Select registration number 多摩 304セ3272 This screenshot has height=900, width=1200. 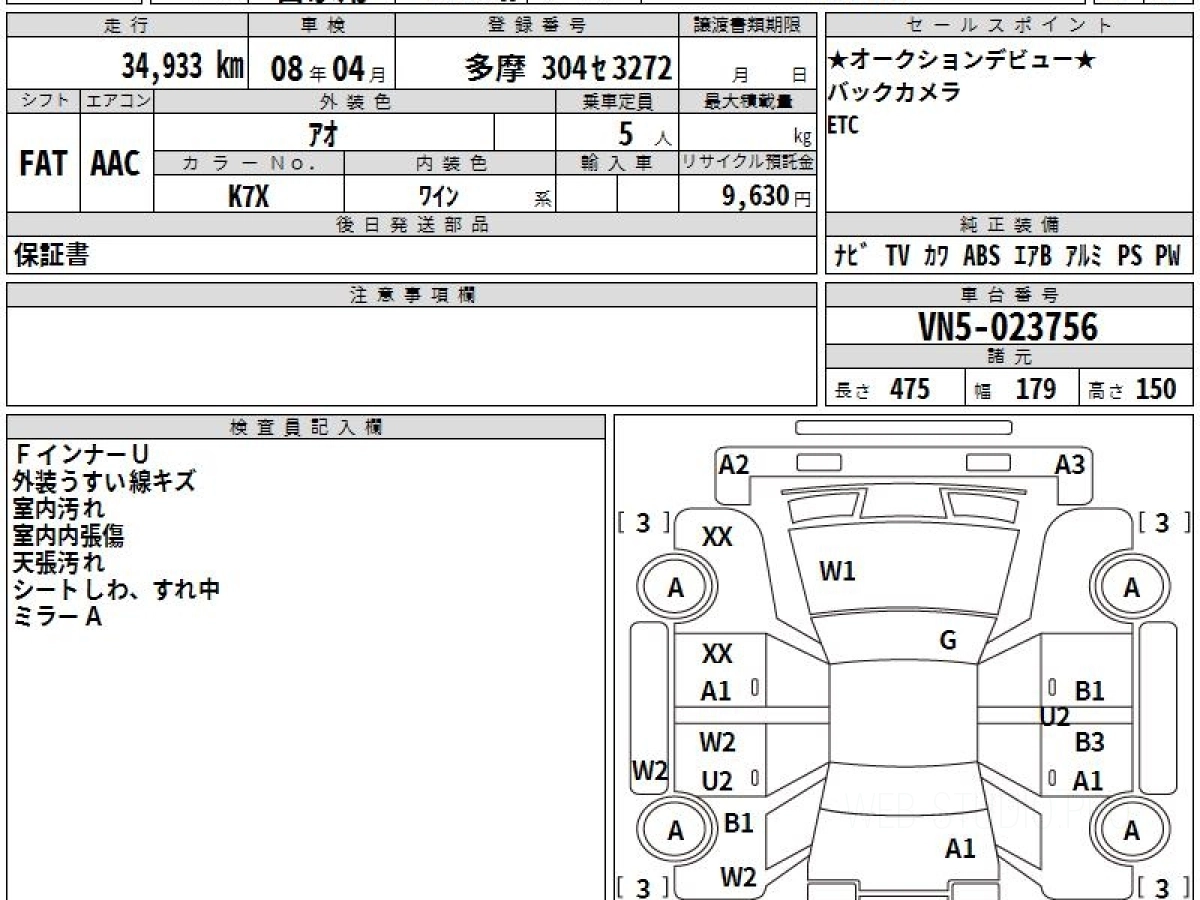click(568, 68)
